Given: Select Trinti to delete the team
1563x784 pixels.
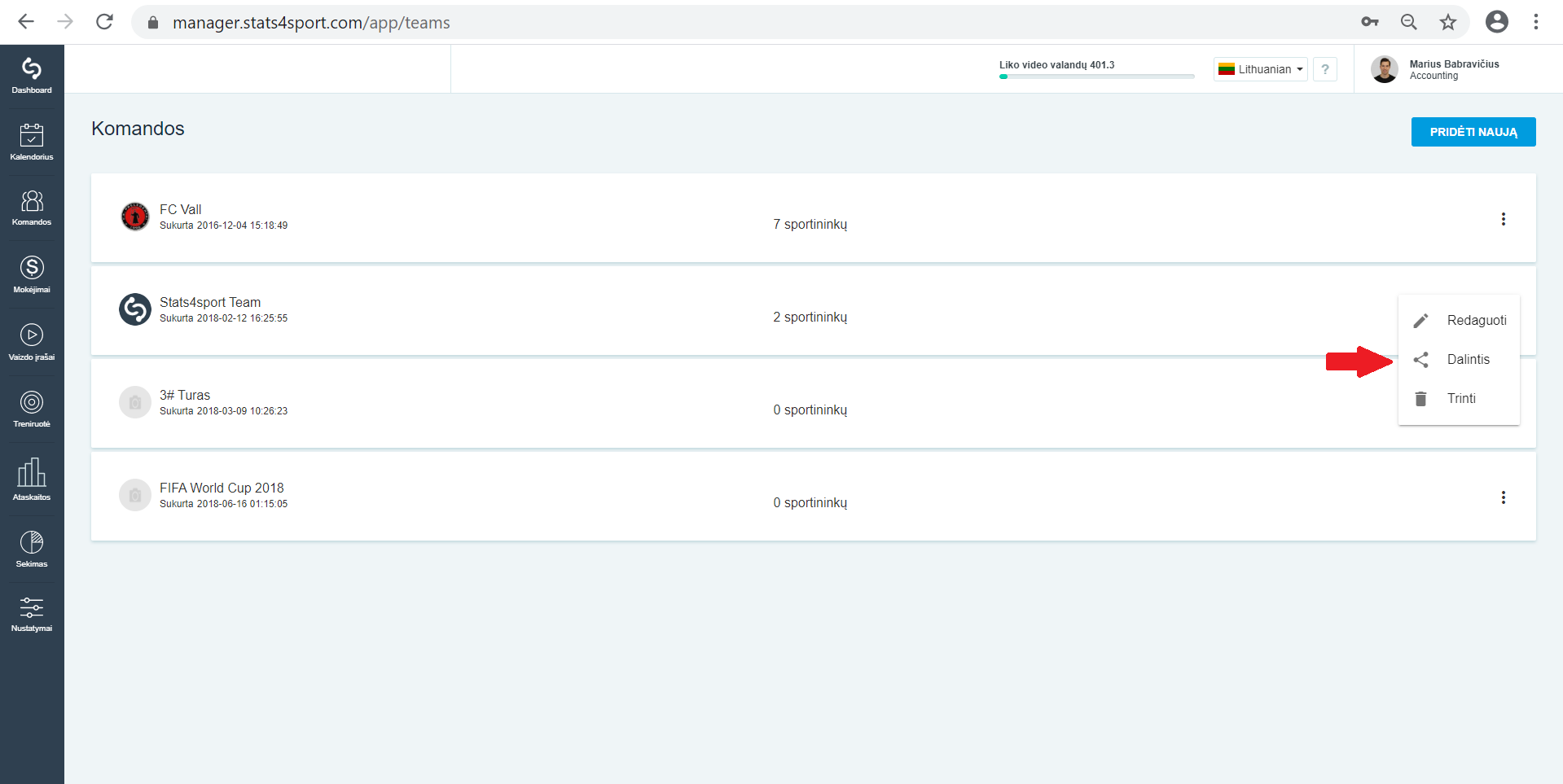Looking at the screenshot, I should (1459, 399).
